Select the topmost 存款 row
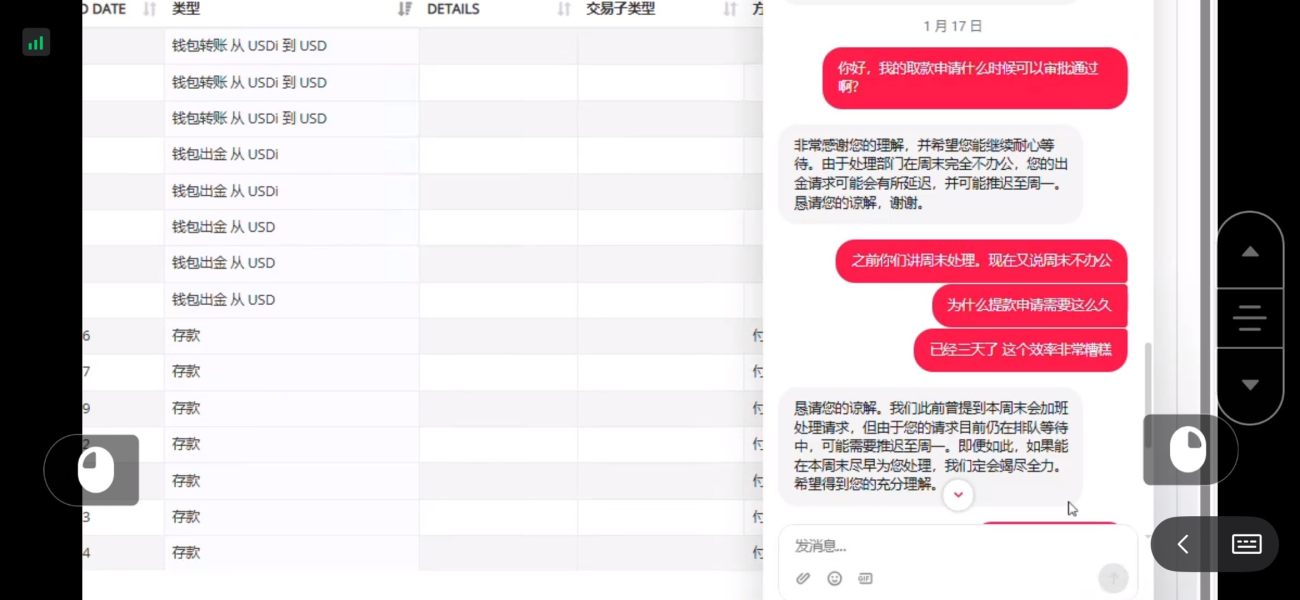 422,336
